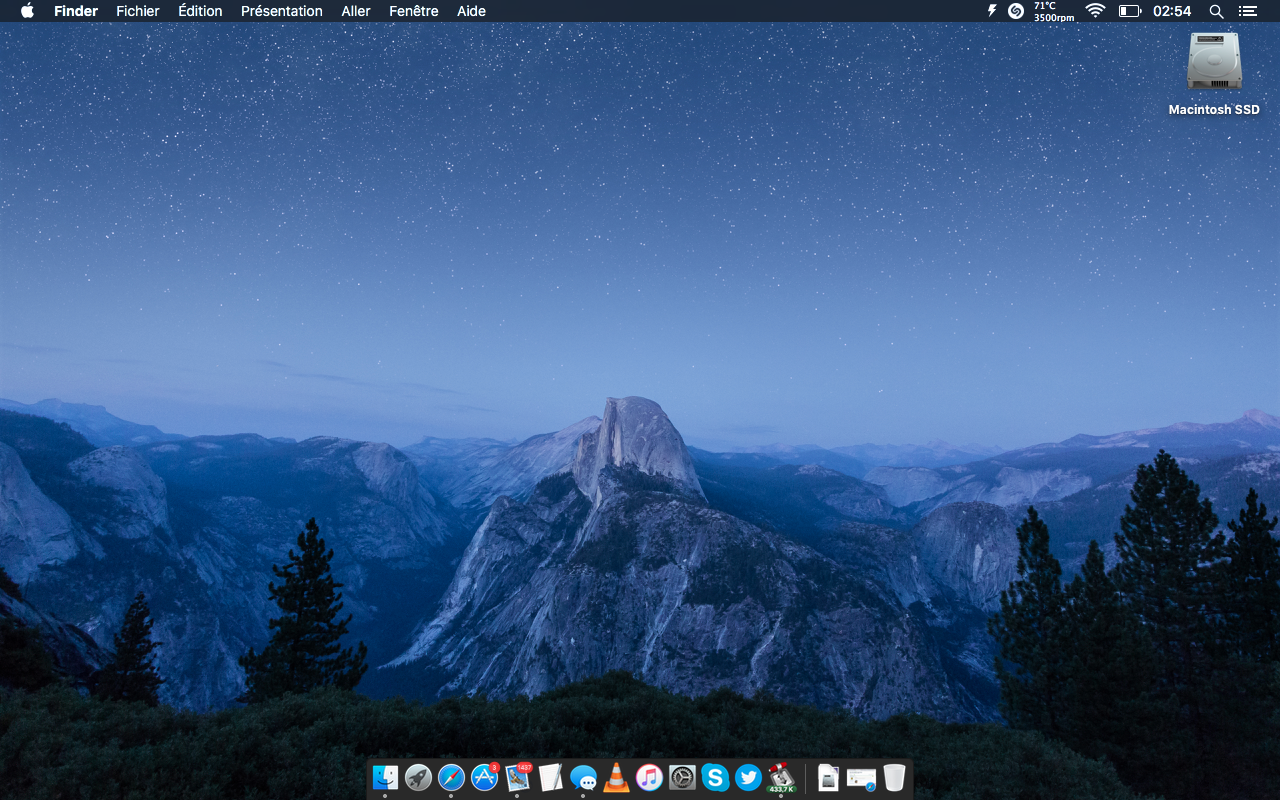Open the Messages chat bubble icon
Image resolution: width=1280 pixels, height=800 pixels.
coord(583,777)
